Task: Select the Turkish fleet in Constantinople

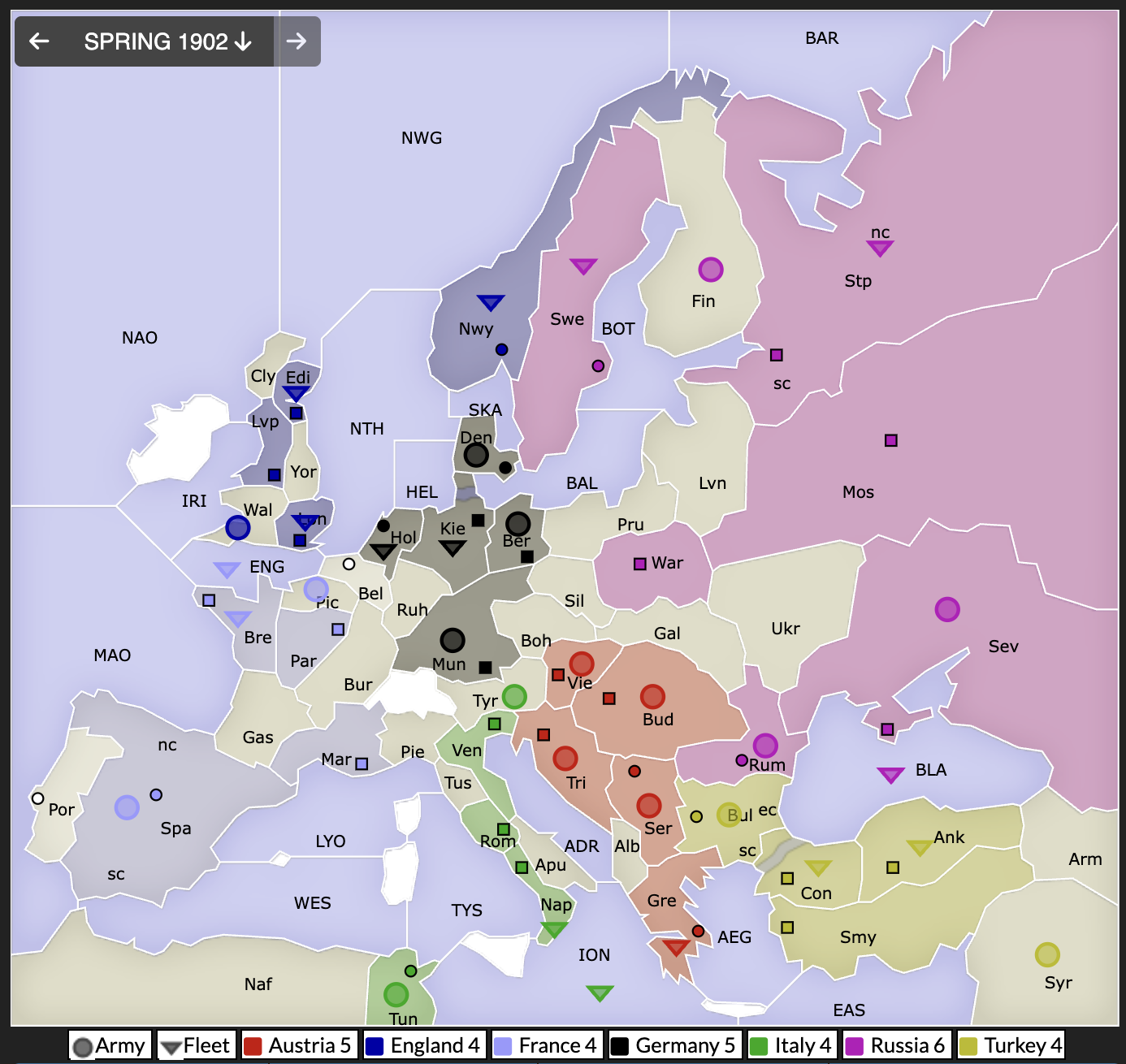Action: [818, 867]
